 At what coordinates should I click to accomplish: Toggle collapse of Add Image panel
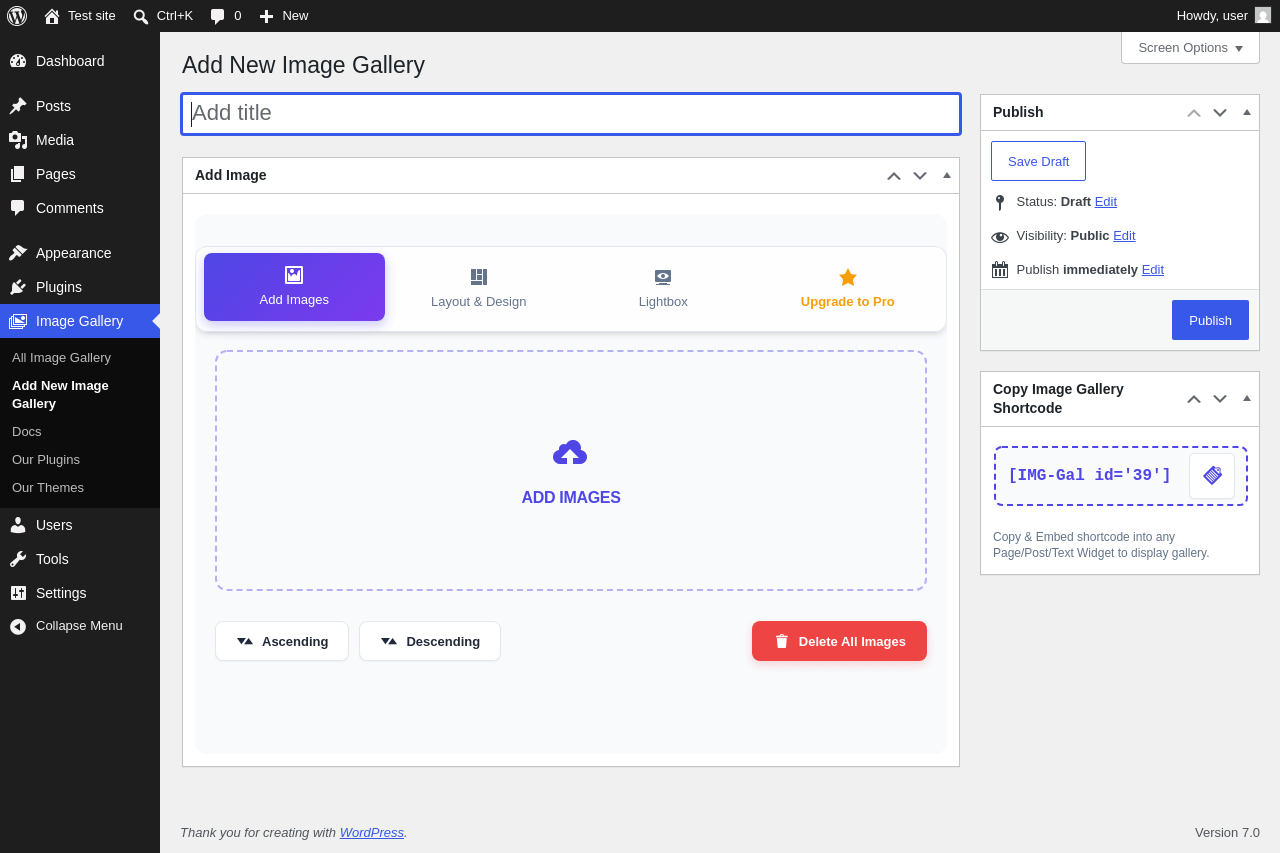point(947,175)
